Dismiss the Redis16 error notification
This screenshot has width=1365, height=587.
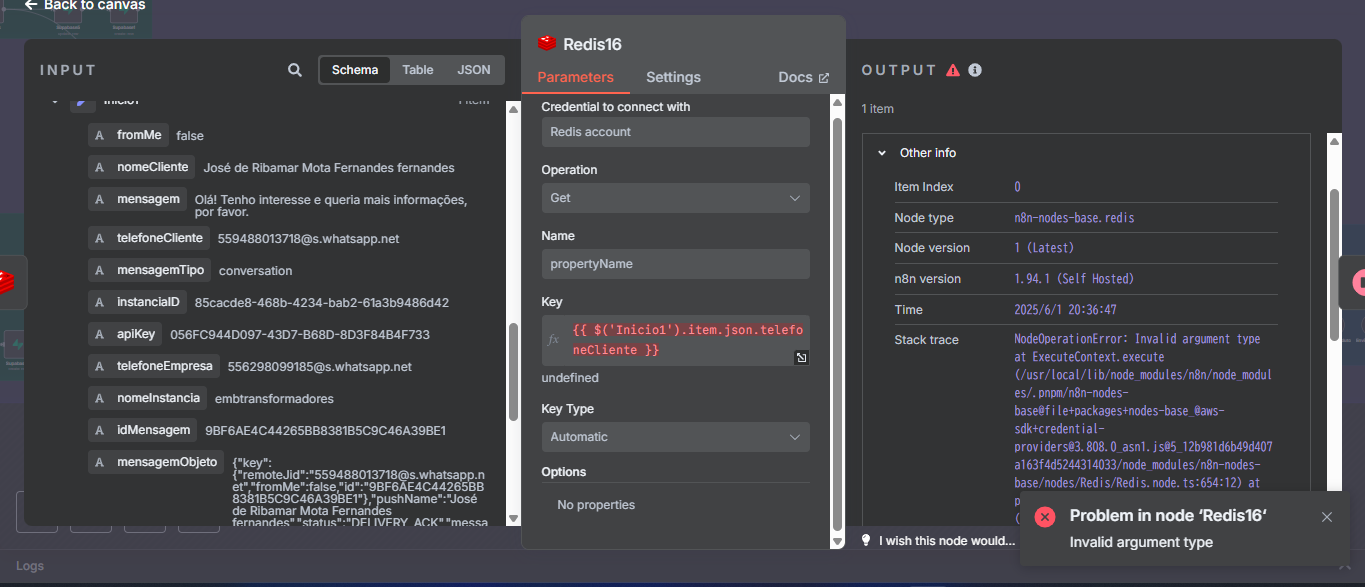1327,517
